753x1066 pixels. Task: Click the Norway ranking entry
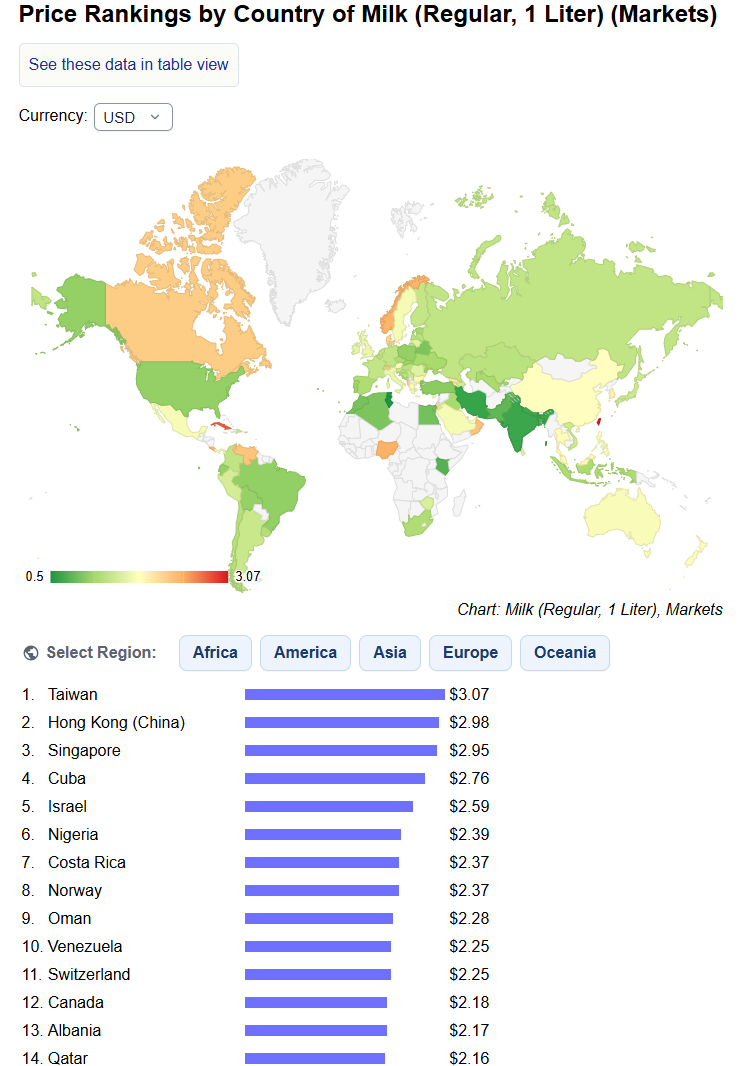pos(75,891)
